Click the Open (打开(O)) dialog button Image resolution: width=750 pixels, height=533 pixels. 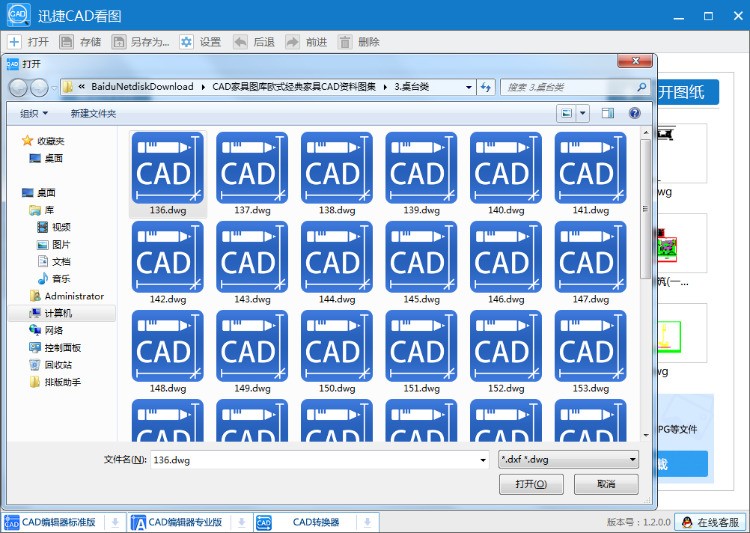(x=531, y=484)
